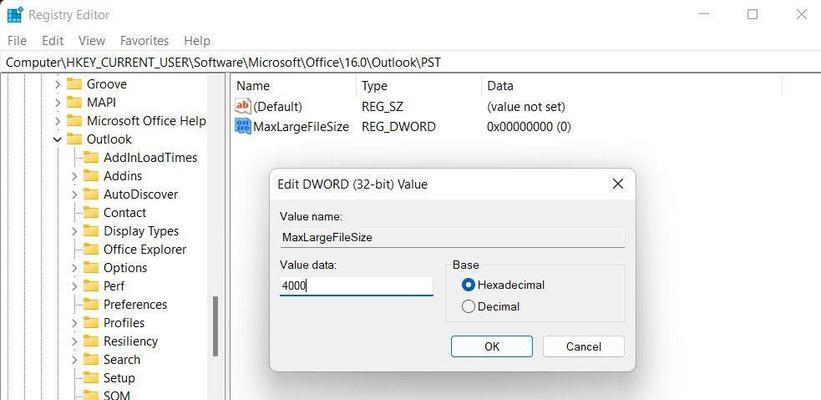The height and width of the screenshot is (400, 821).
Task: Click the MAPI folder icon
Action: [x=74, y=102]
